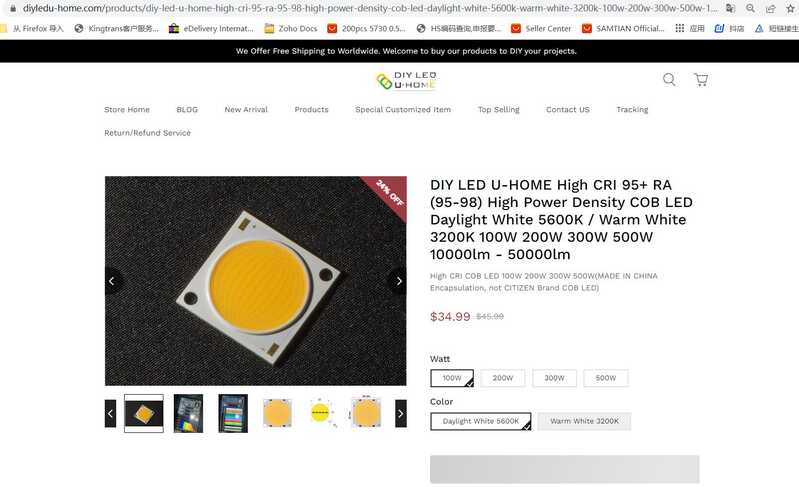This screenshot has width=799, height=487.
Task: Choose Warm White 3200K color option
Action: pos(584,421)
